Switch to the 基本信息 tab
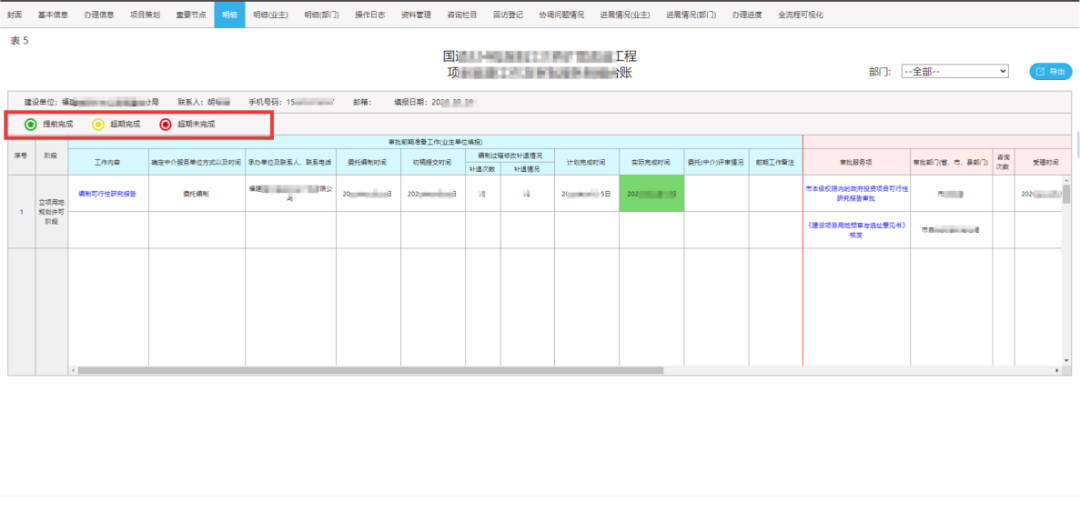 pyautogui.click(x=52, y=14)
